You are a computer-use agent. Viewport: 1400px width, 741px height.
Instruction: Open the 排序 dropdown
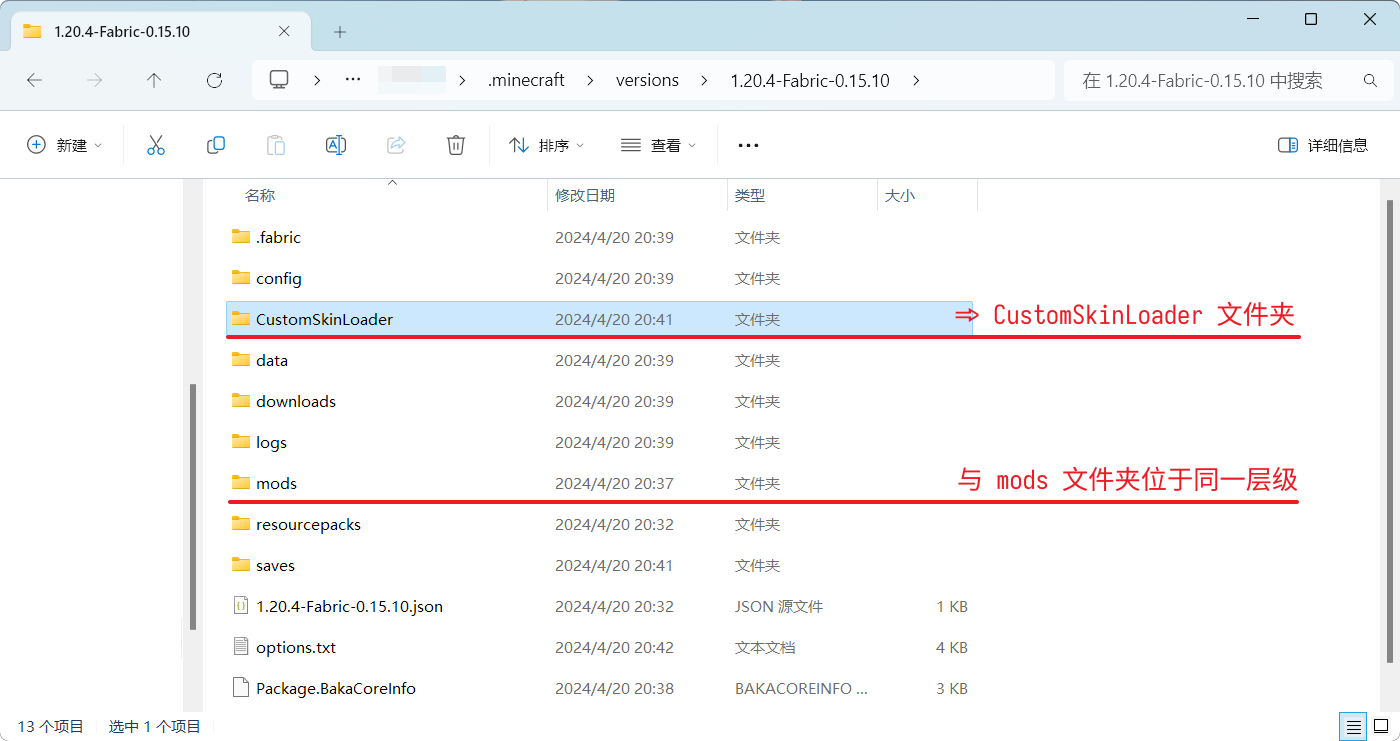[546, 144]
